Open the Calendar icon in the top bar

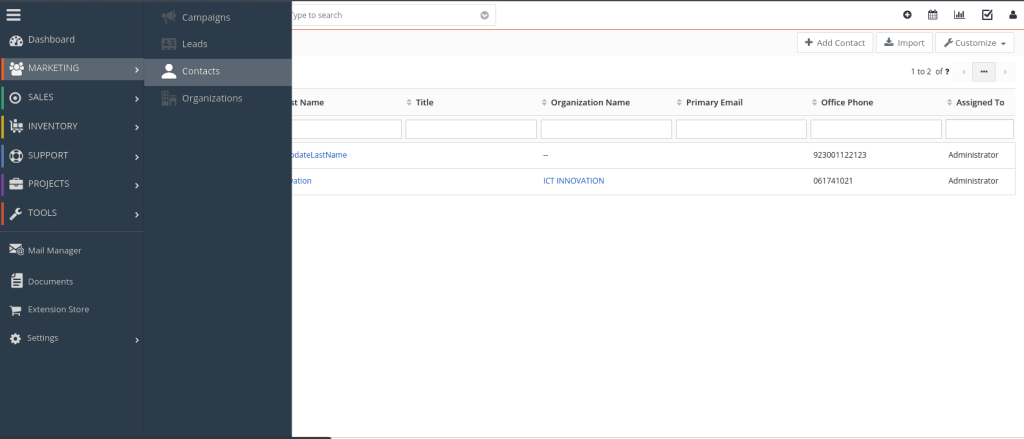click(x=933, y=15)
